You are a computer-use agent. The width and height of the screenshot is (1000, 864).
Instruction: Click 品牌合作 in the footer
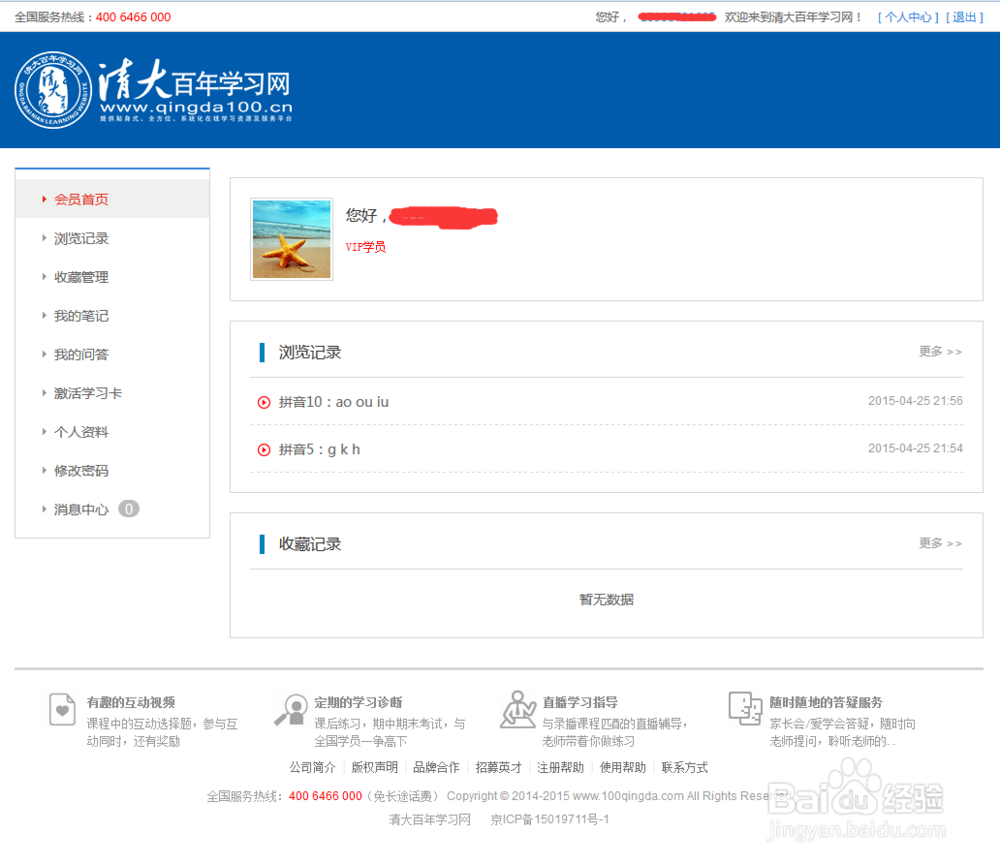point(436,767)
